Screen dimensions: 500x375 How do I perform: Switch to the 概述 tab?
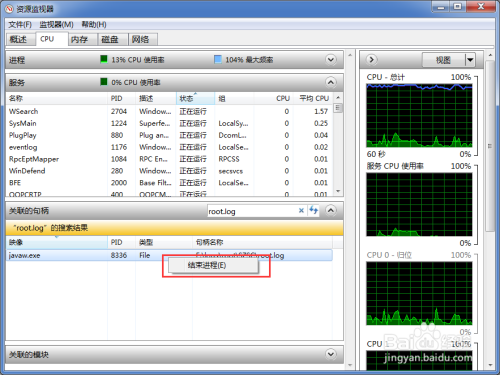pyautogui.click(x=20, y=39)
